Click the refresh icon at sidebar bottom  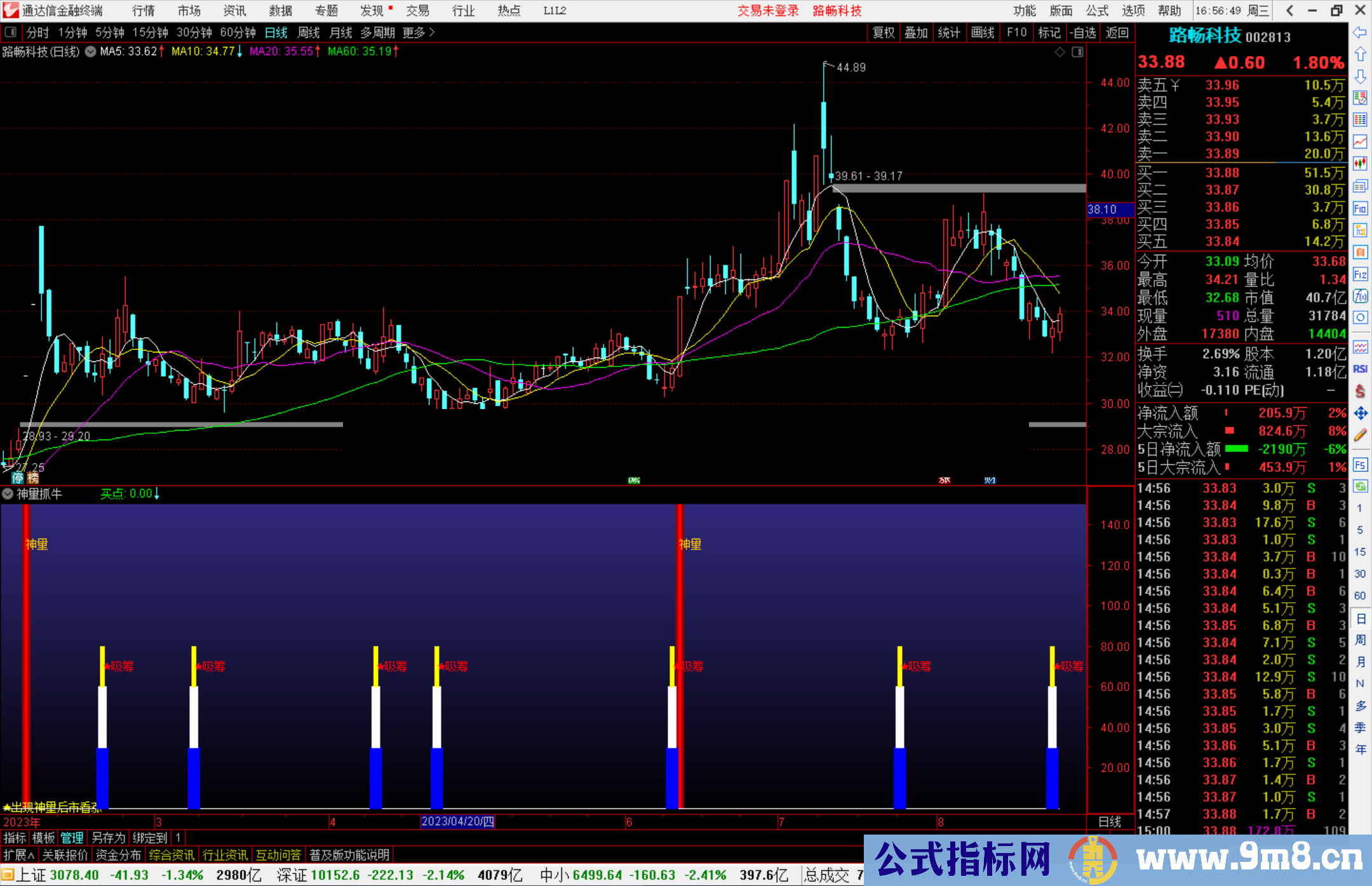[x=1361, y=485]
